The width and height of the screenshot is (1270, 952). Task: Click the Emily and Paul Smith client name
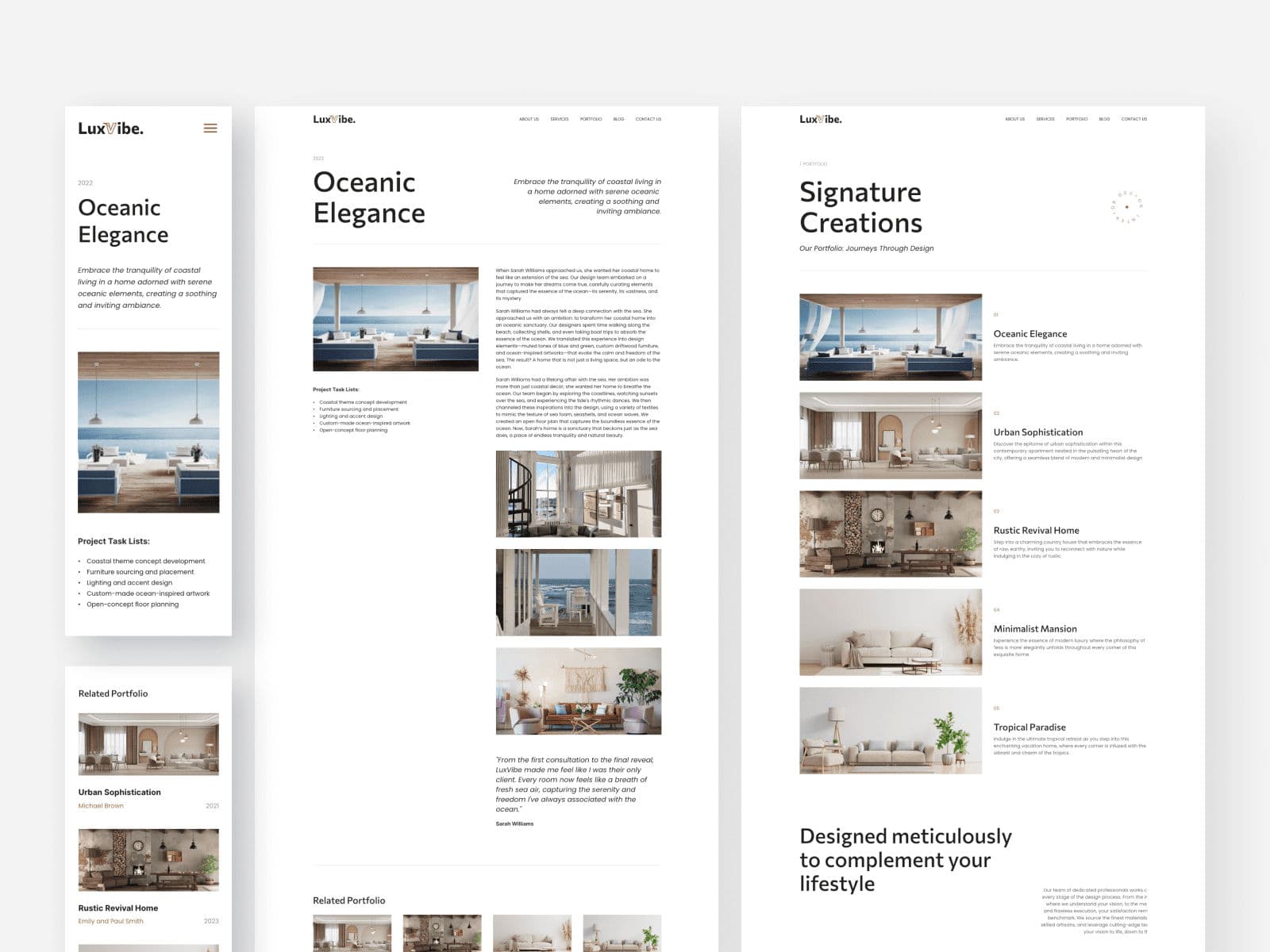110,922
